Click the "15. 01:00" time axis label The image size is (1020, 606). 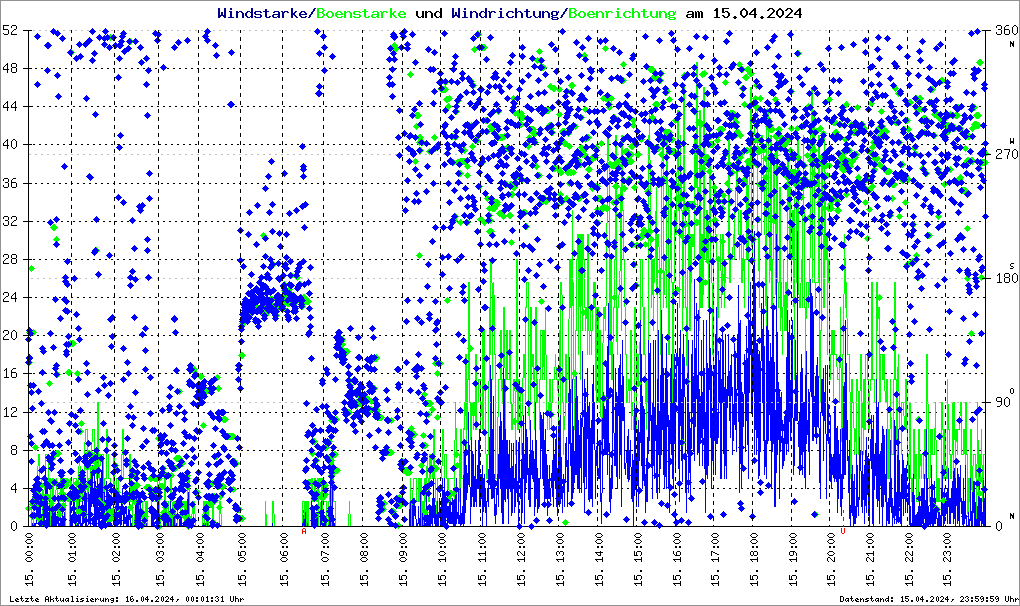(x=72, y=559)
